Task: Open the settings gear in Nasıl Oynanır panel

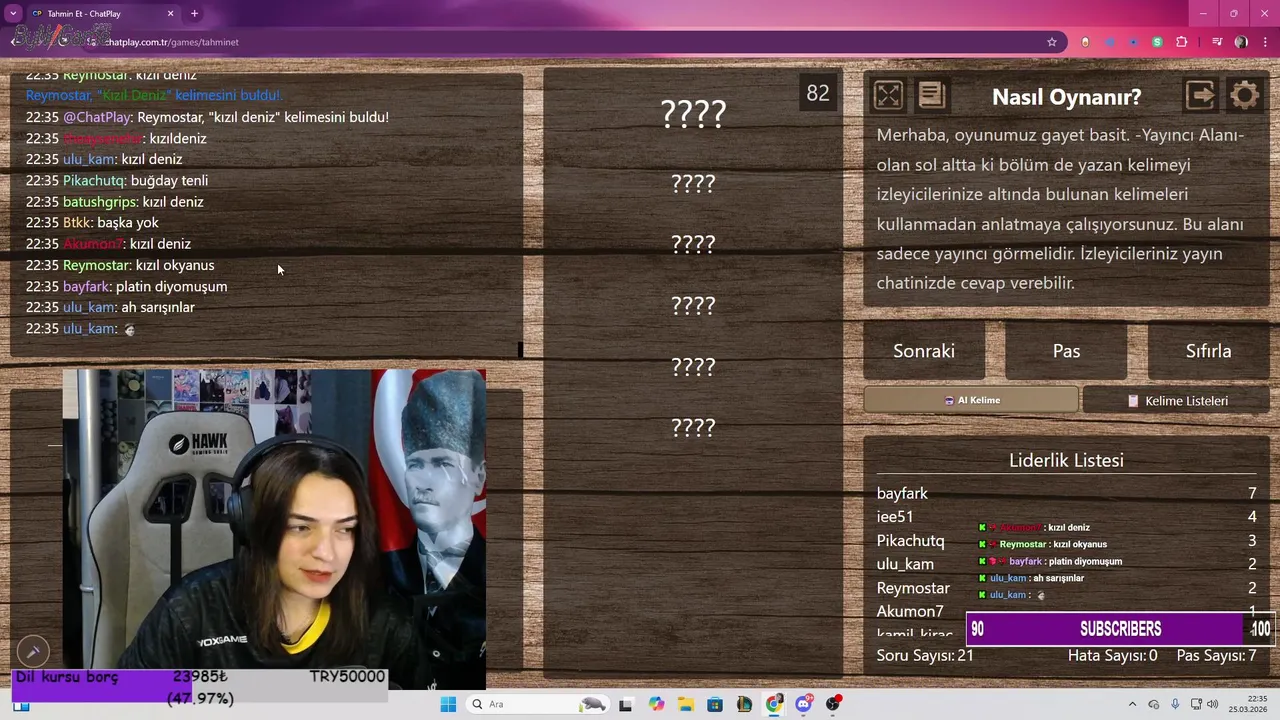Action: 1245,95
